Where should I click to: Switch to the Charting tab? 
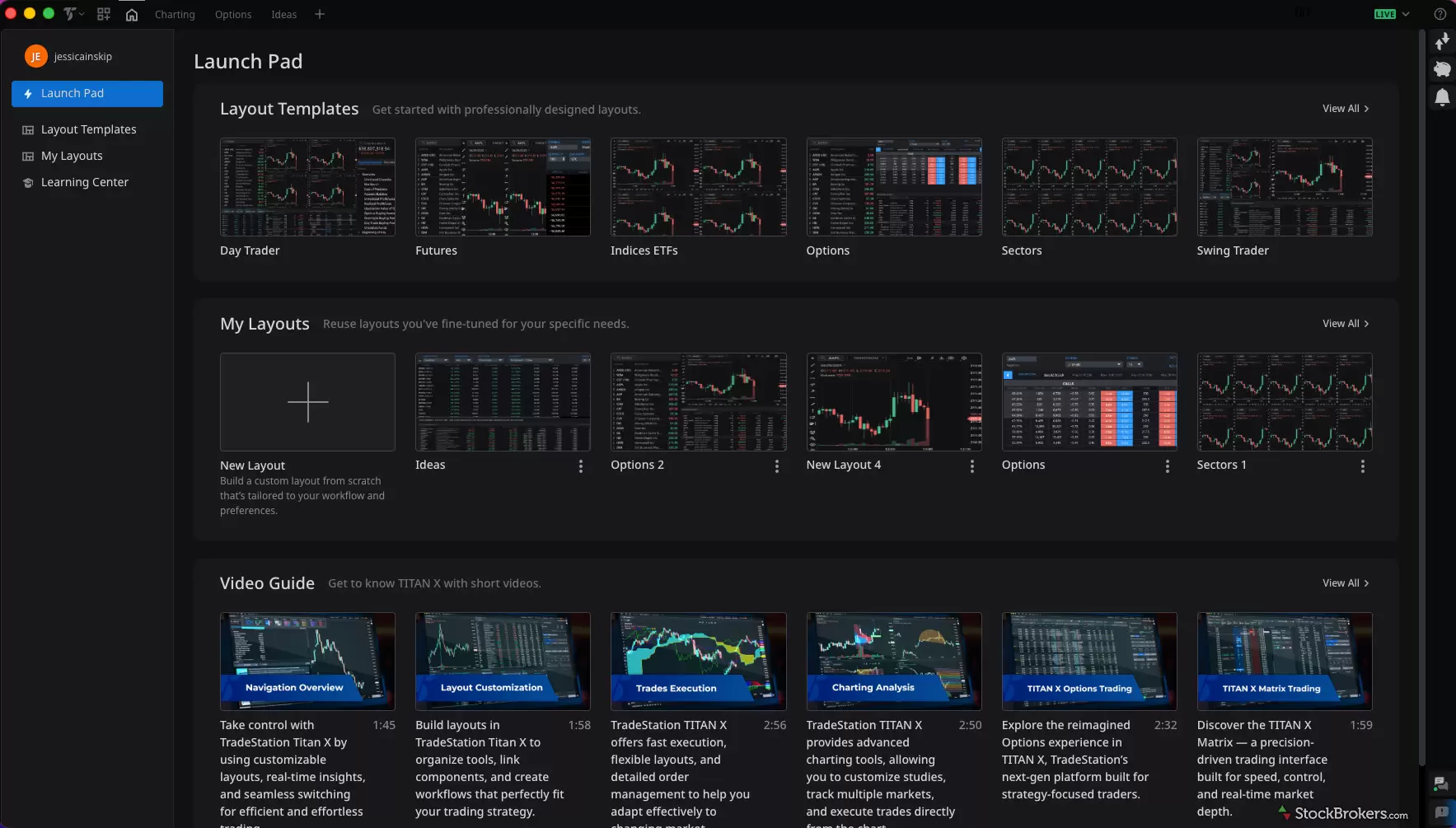[175, 14]
